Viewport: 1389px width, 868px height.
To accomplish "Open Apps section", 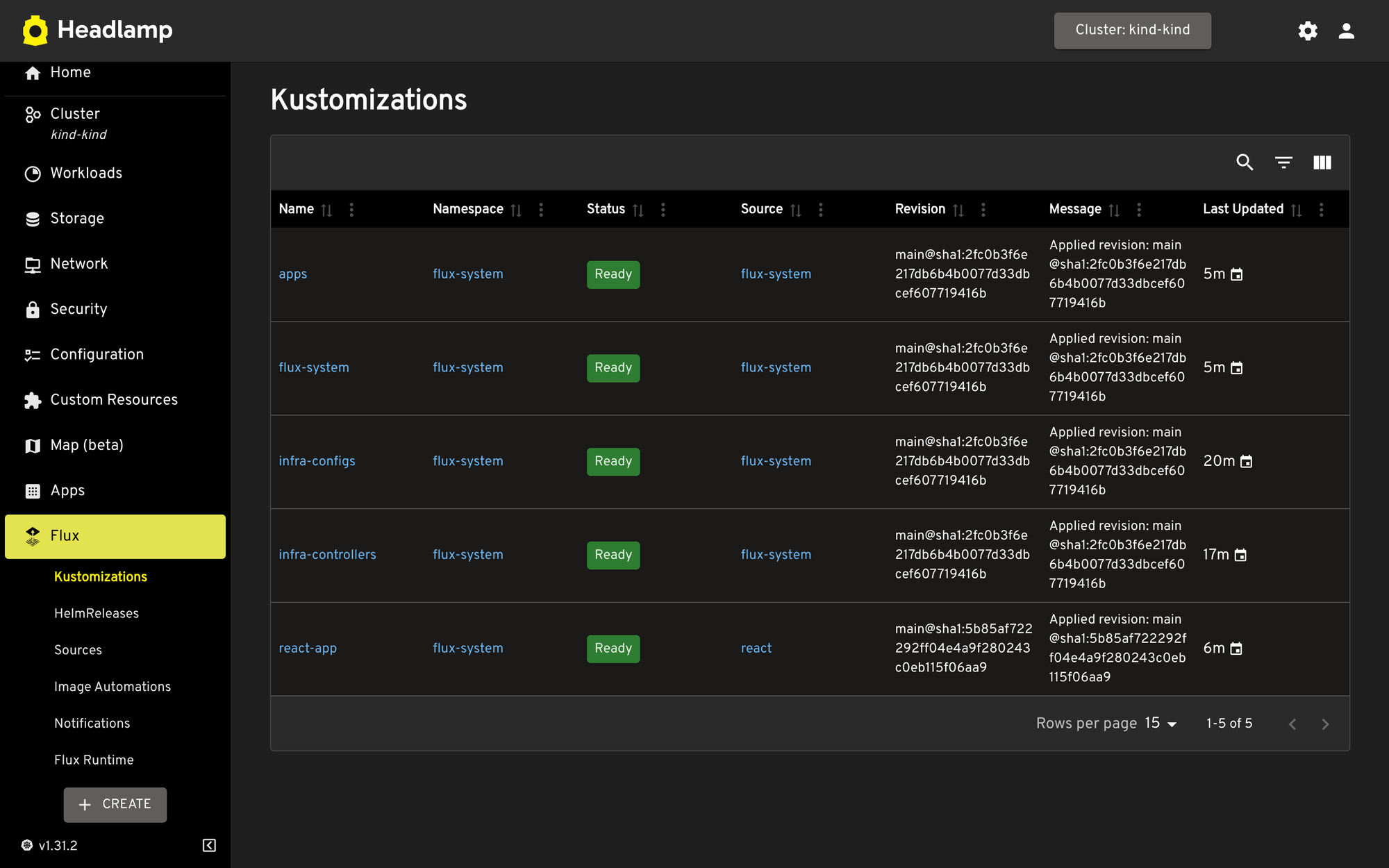I will (x=115, y=491).
